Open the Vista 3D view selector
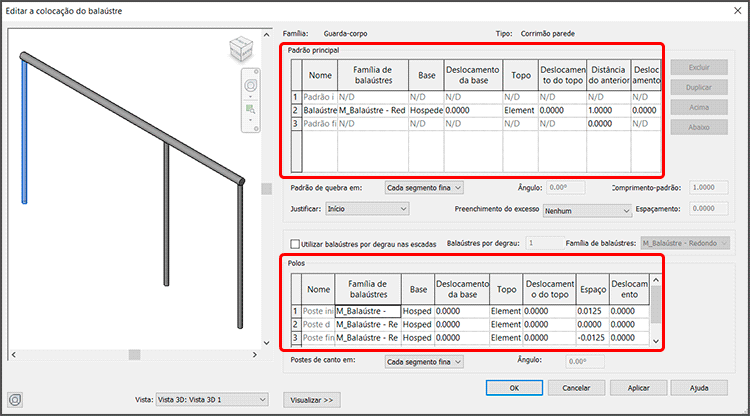750x416 pixels. 212,400
